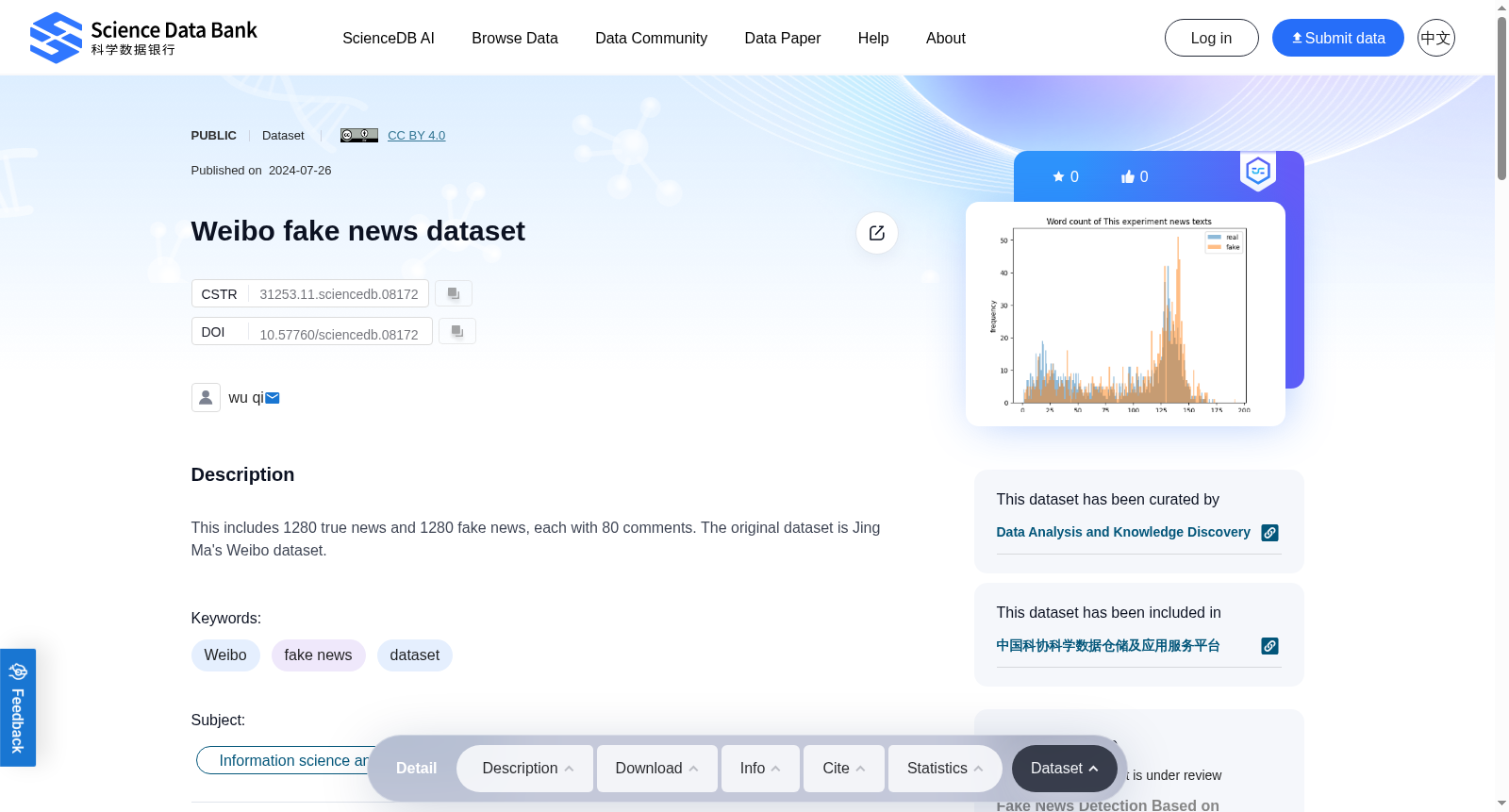Open the word count chart thumbnail
1509x812 pixels.
pyautogui.click(x=1125, y=314)
